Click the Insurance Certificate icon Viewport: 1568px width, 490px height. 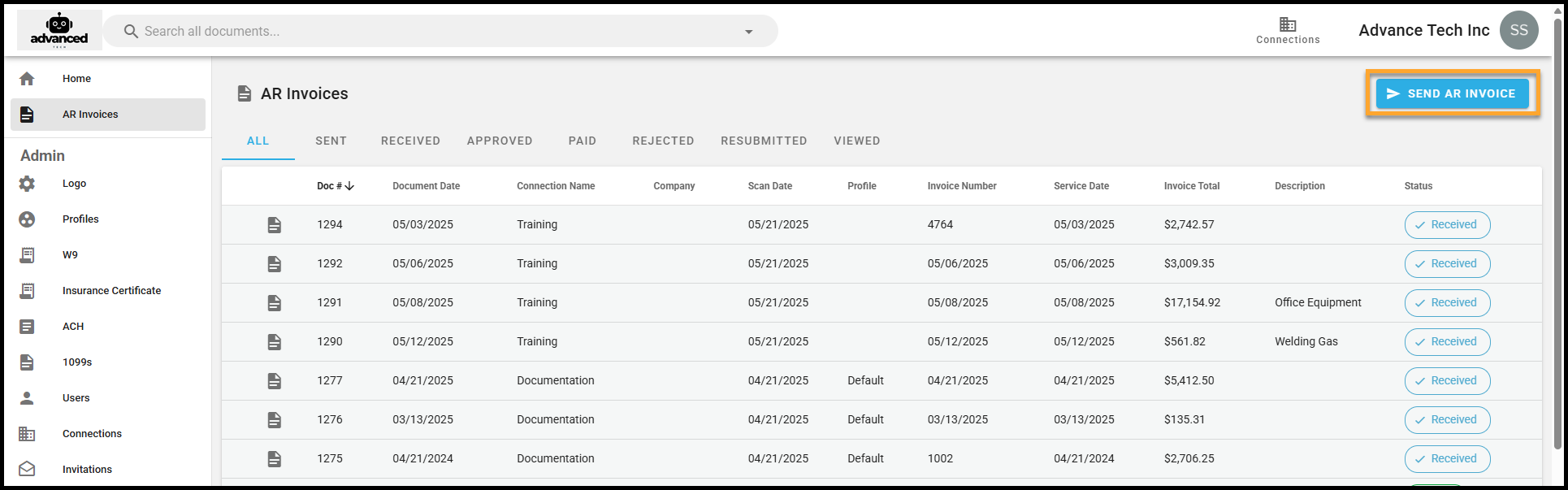(x=27, y=291)
